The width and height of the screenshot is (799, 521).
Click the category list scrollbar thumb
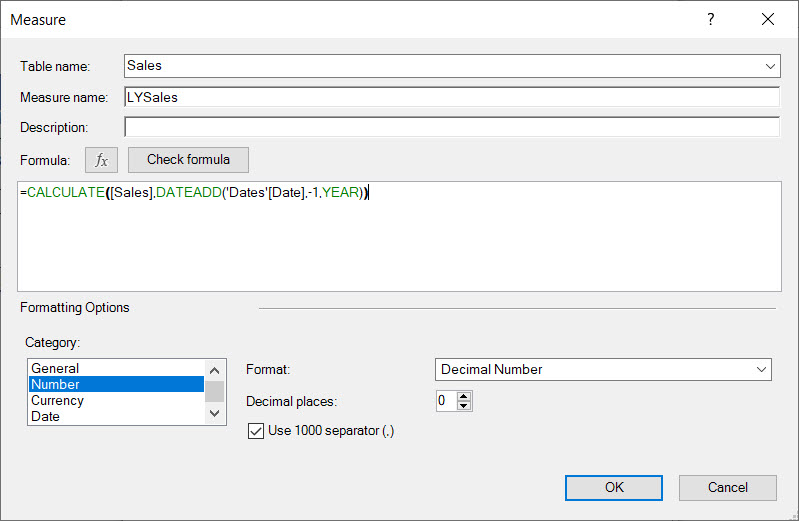tap(215, 392)
